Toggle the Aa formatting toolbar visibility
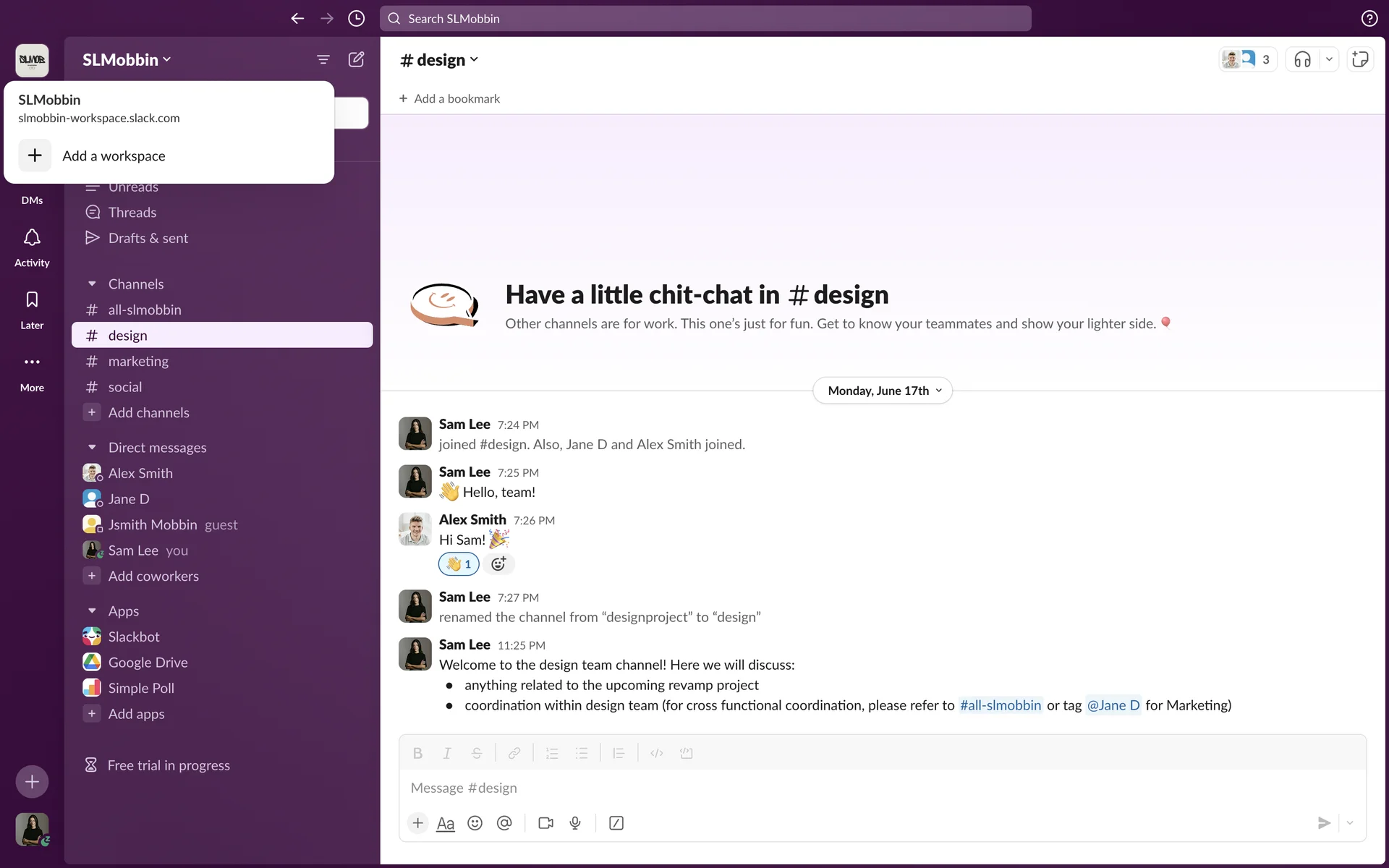Screen dimensions: 1389x868 pos(446,823)
